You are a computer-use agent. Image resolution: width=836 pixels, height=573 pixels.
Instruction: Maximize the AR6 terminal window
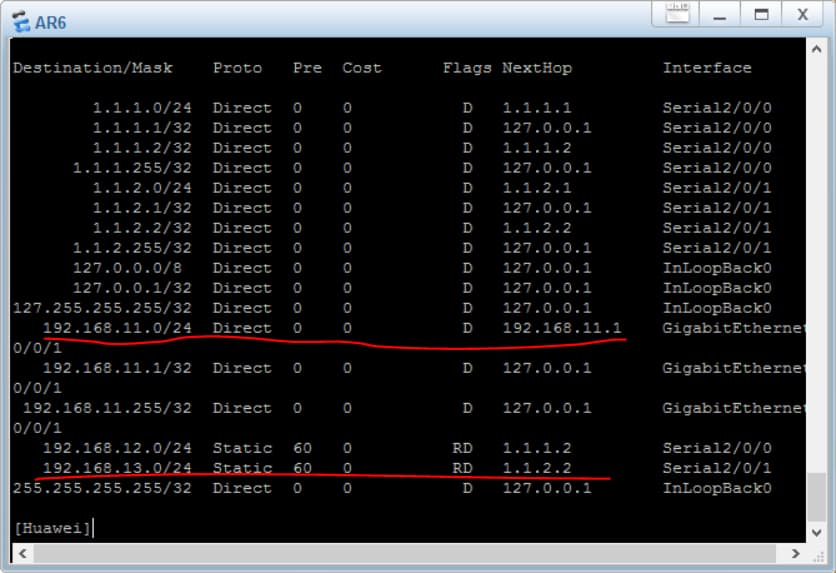[x=761, y=14]
